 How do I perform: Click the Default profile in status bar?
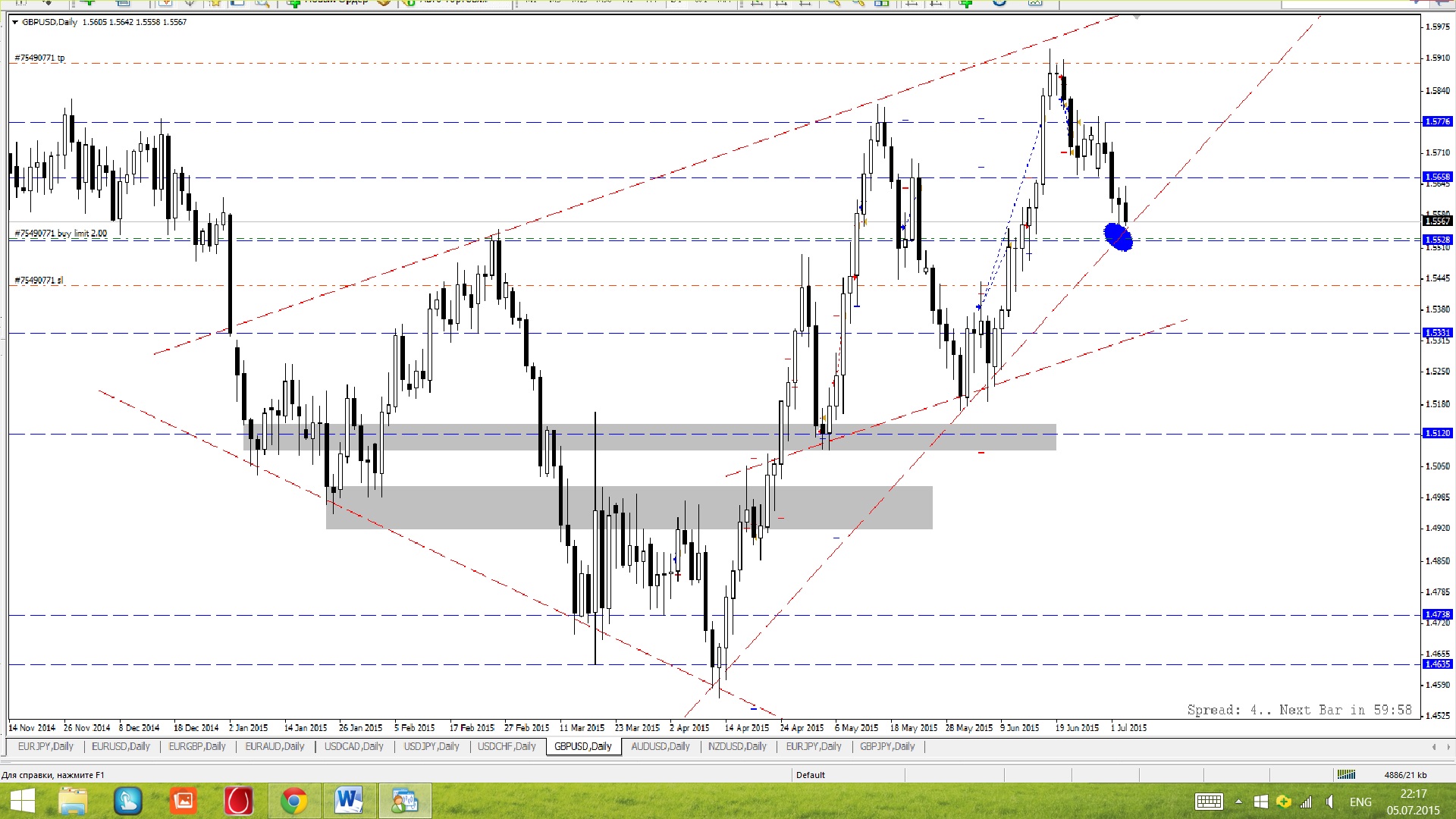click(811, 774)
